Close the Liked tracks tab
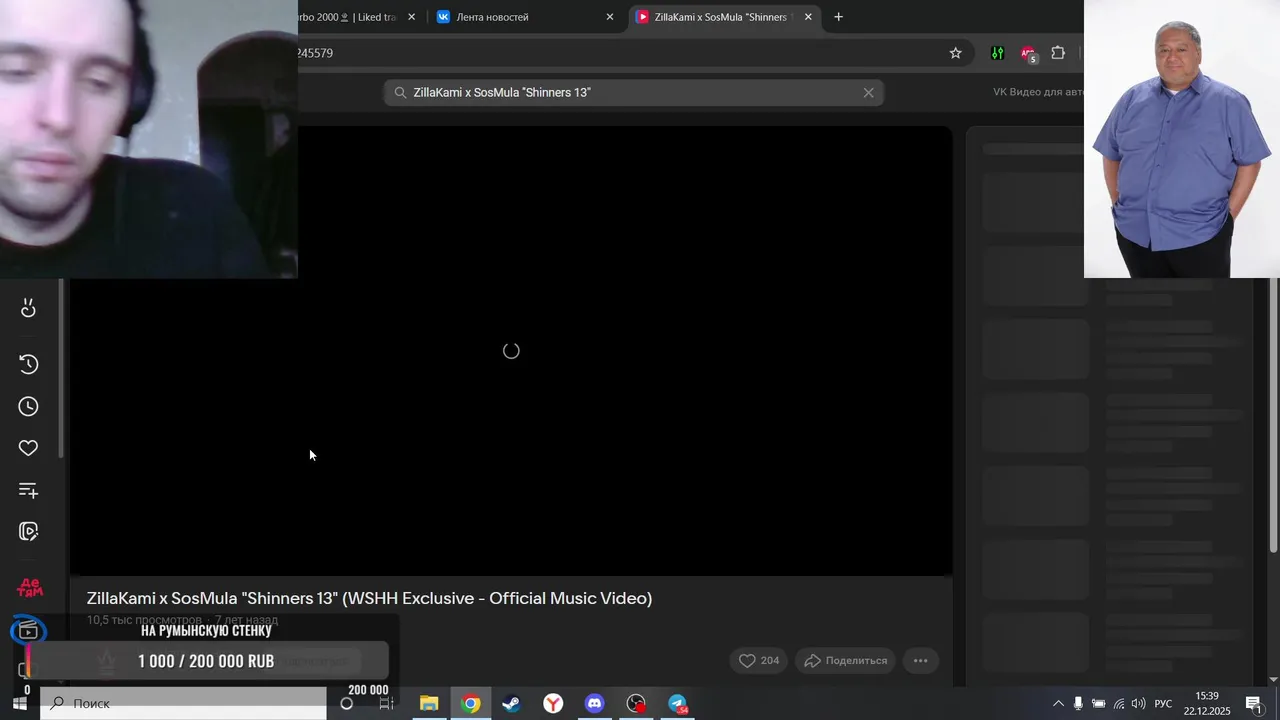Image resolution: width=1280 pixels, height=720 pixels. 411,17
